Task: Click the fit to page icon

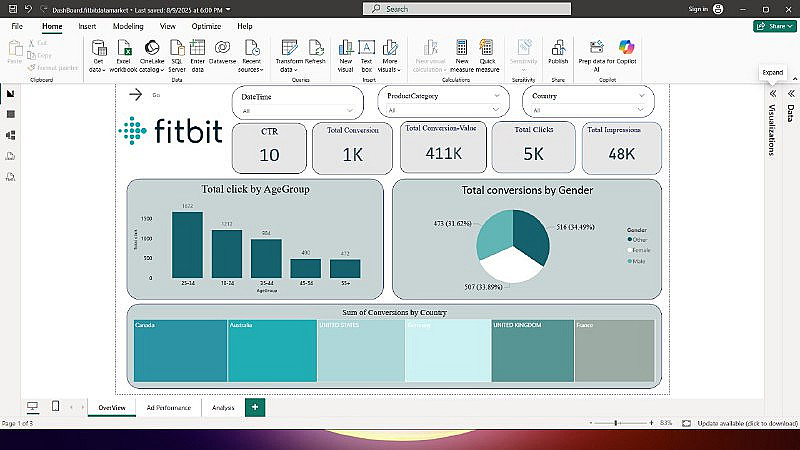Action: (686, 423)
